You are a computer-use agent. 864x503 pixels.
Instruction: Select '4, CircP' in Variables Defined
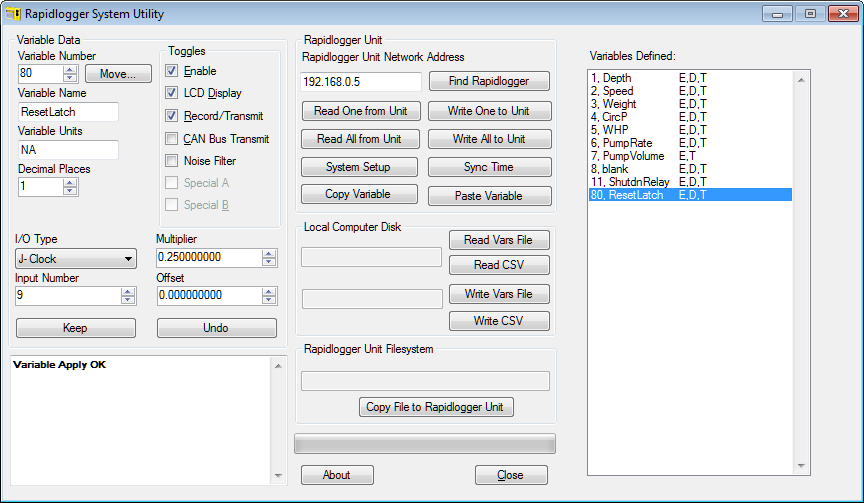click(x=690, y=117)
